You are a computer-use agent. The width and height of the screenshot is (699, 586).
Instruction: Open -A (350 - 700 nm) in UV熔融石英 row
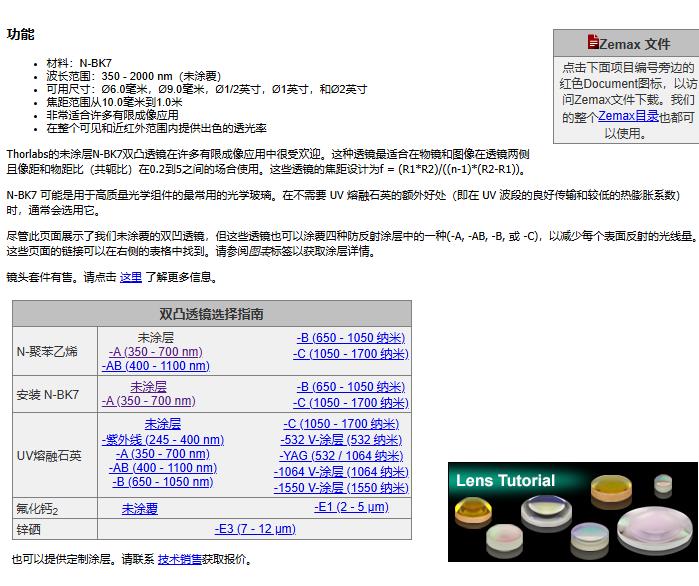(163, 454)
